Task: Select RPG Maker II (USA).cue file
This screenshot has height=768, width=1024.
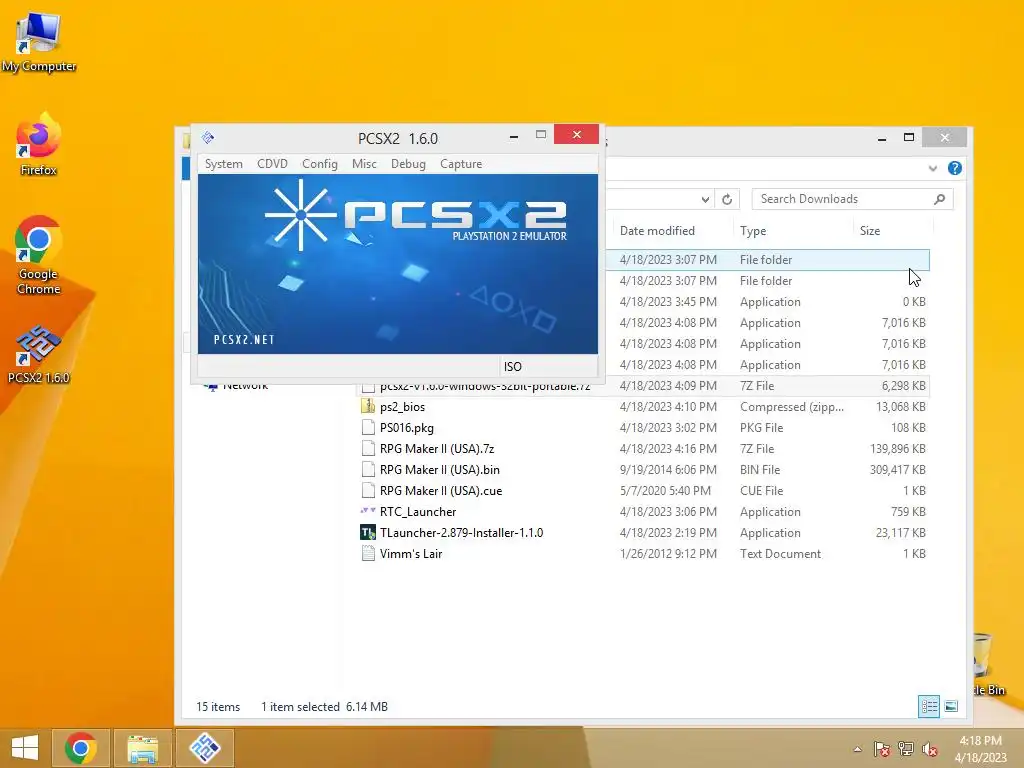Action: click(441, 490)
